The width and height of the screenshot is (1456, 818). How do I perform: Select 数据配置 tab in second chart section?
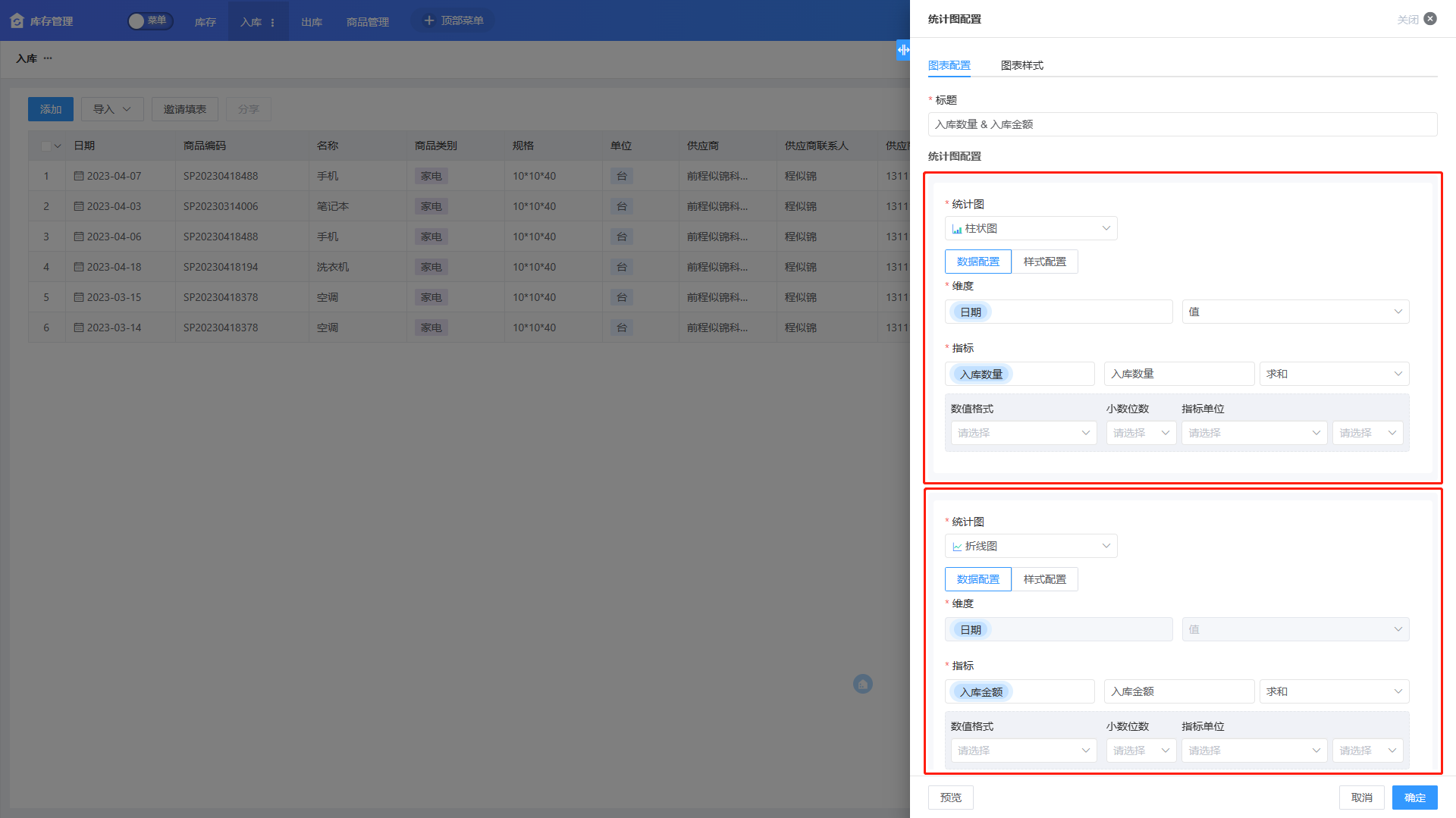pyautogui.click(x=978, y=579)
